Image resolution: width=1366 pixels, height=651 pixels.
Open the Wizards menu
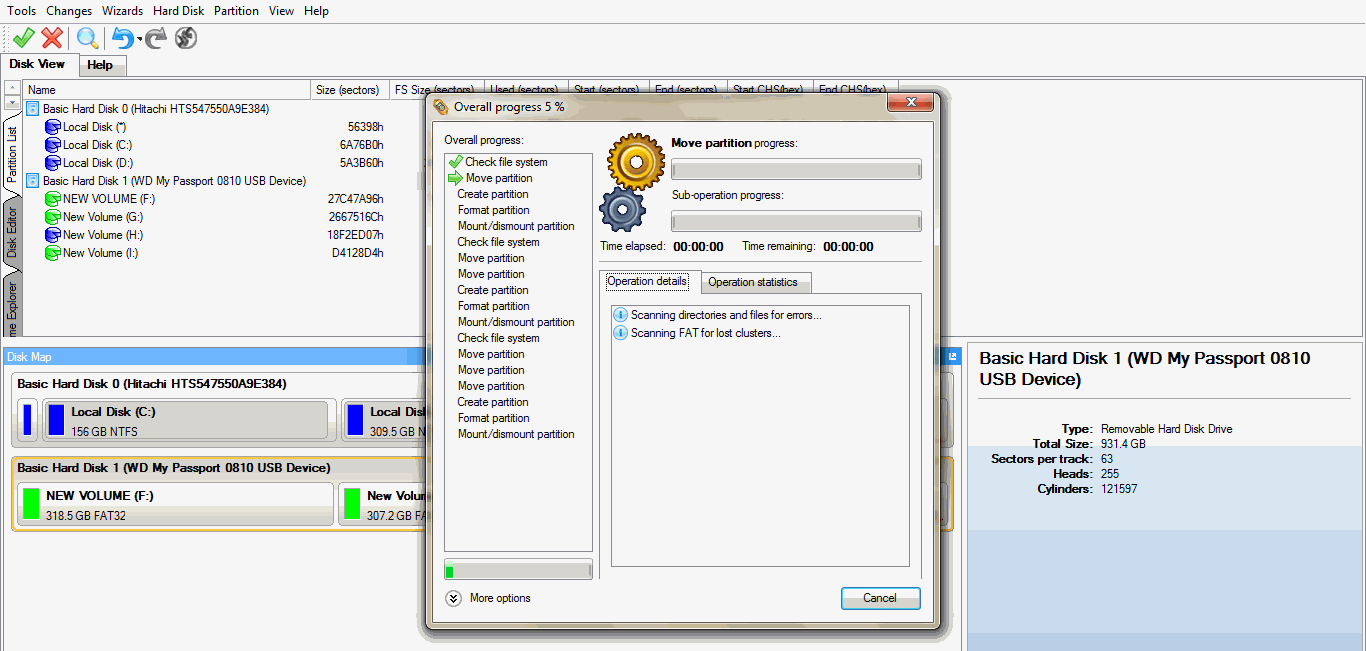point(122,11)
